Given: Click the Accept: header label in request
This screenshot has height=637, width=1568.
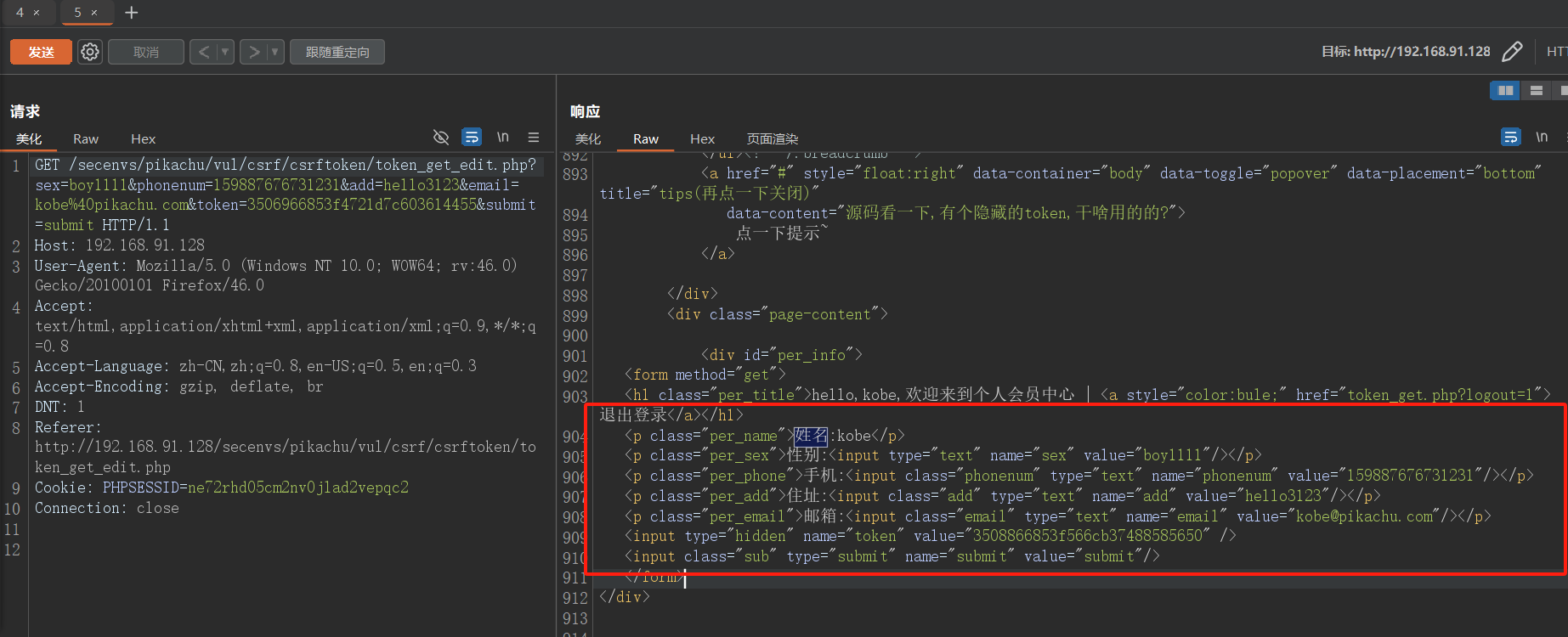Looking at the screenshot, I should click(x=64, y=306).
